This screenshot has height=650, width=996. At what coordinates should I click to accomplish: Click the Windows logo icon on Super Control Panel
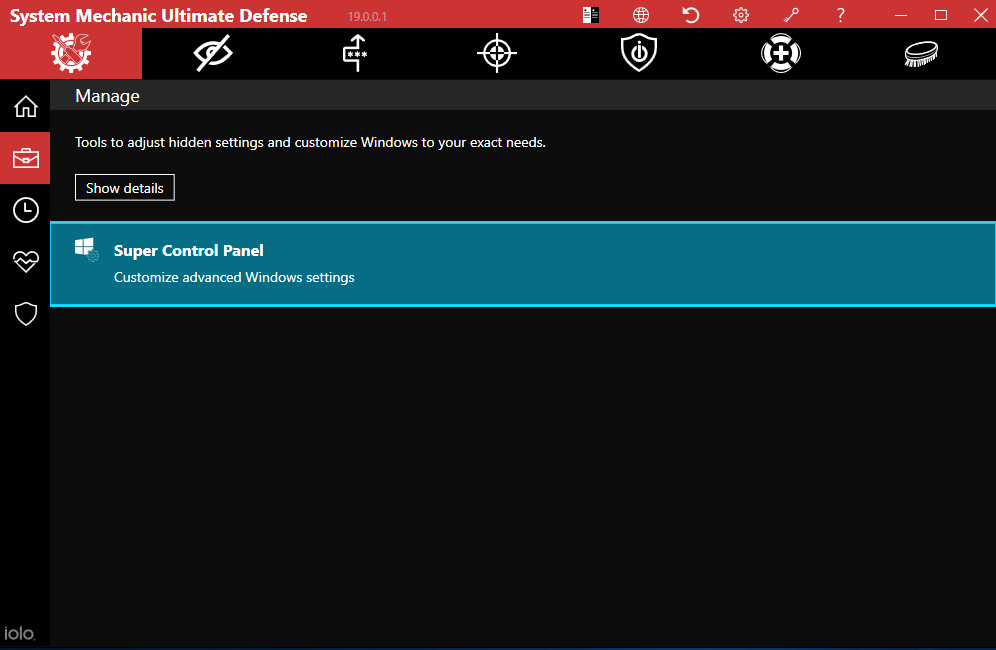click(x=86, y=249)
